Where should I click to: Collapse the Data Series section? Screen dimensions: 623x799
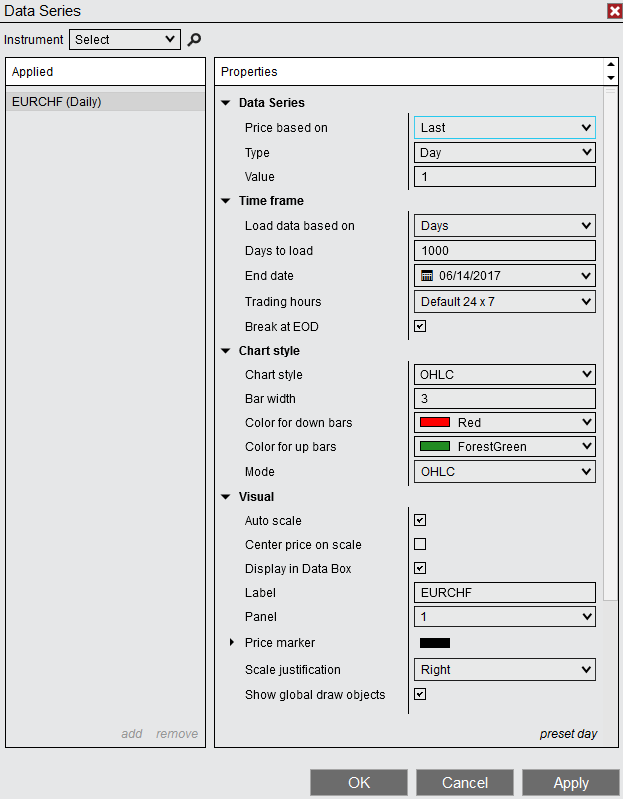click(x=226, y=103)
